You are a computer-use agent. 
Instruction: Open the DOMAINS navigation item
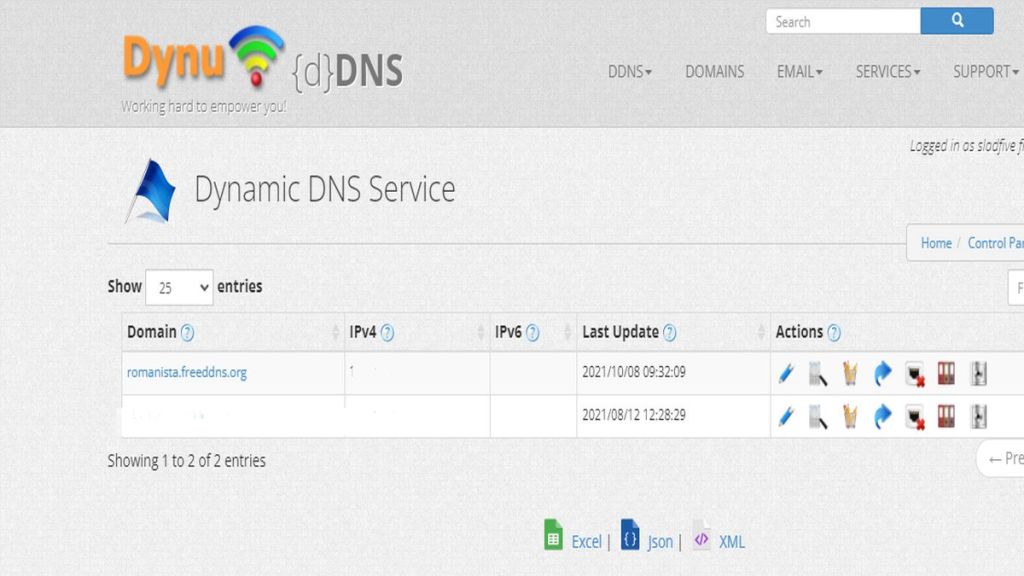[x=714, y=71]
